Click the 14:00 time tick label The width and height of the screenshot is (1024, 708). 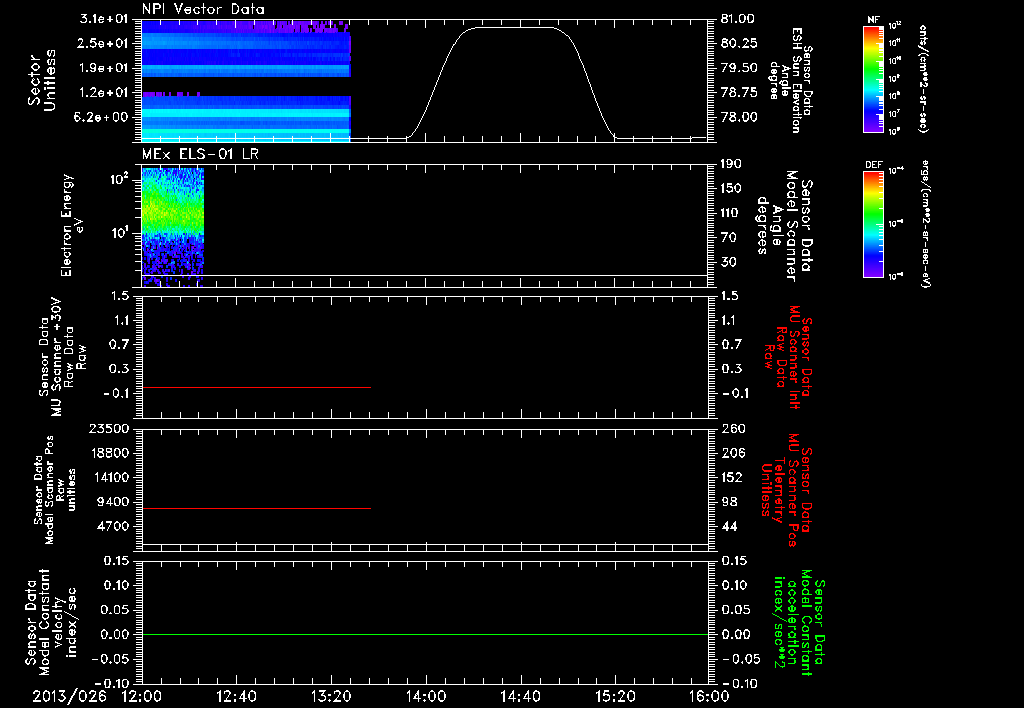tap(425, 696)
